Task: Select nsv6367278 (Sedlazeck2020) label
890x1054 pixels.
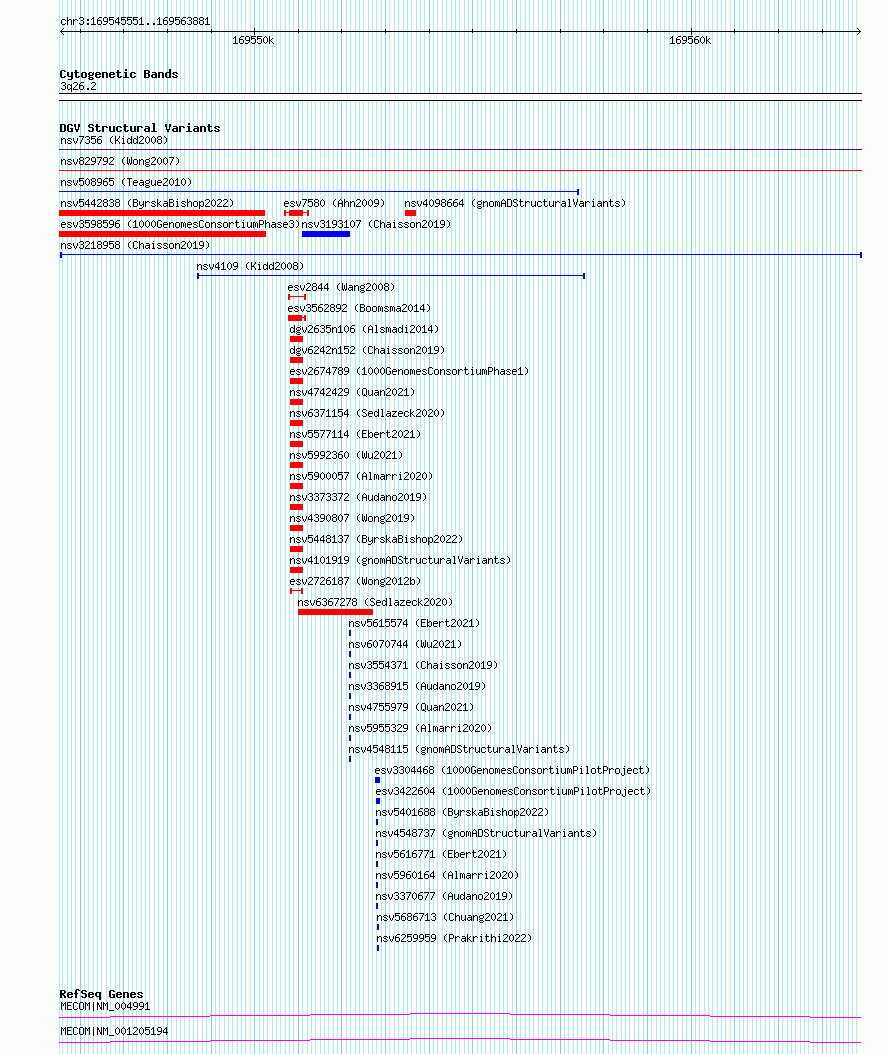Action: click(375, 602)
